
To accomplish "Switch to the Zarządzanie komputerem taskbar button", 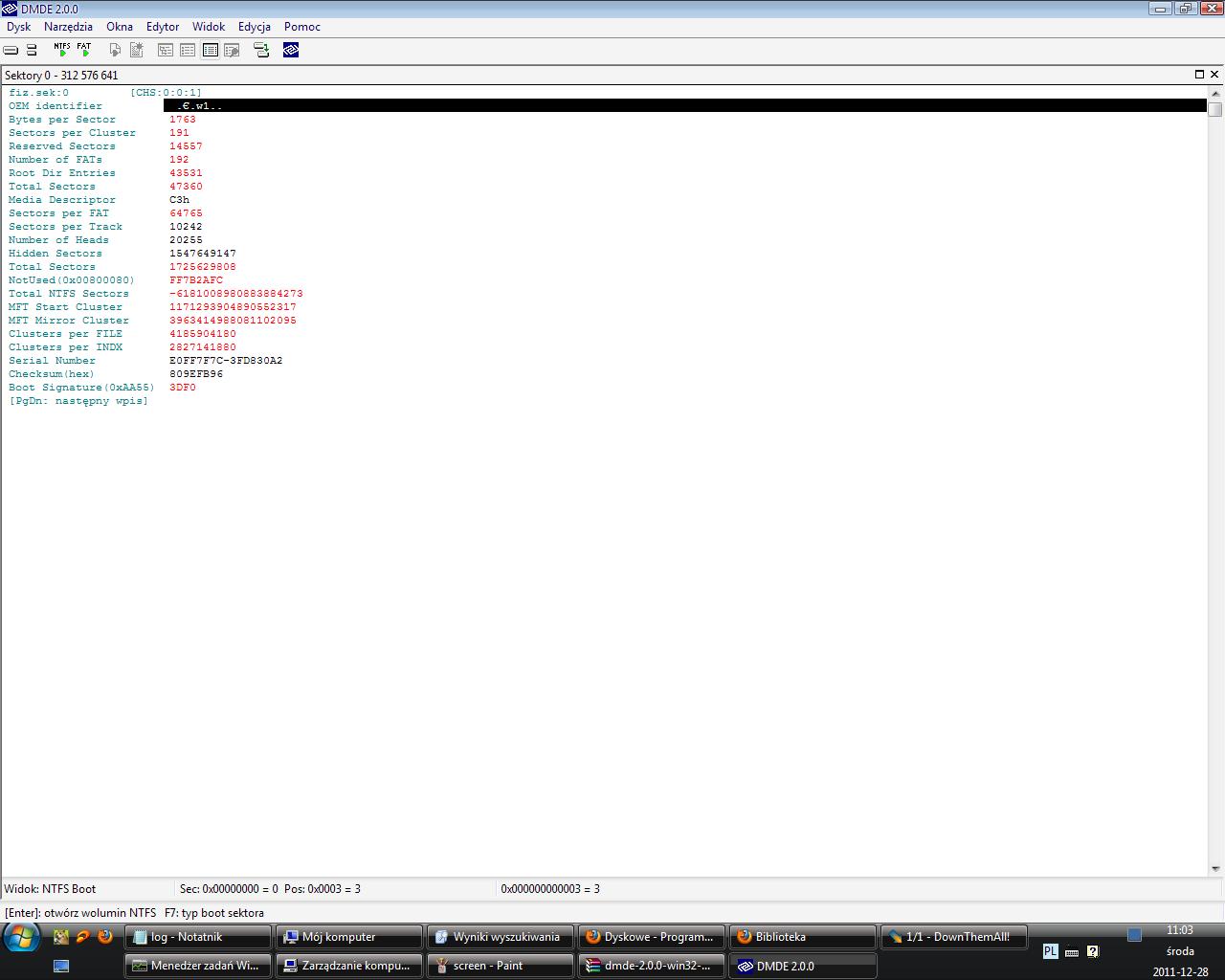I will (x=349, y=966).
